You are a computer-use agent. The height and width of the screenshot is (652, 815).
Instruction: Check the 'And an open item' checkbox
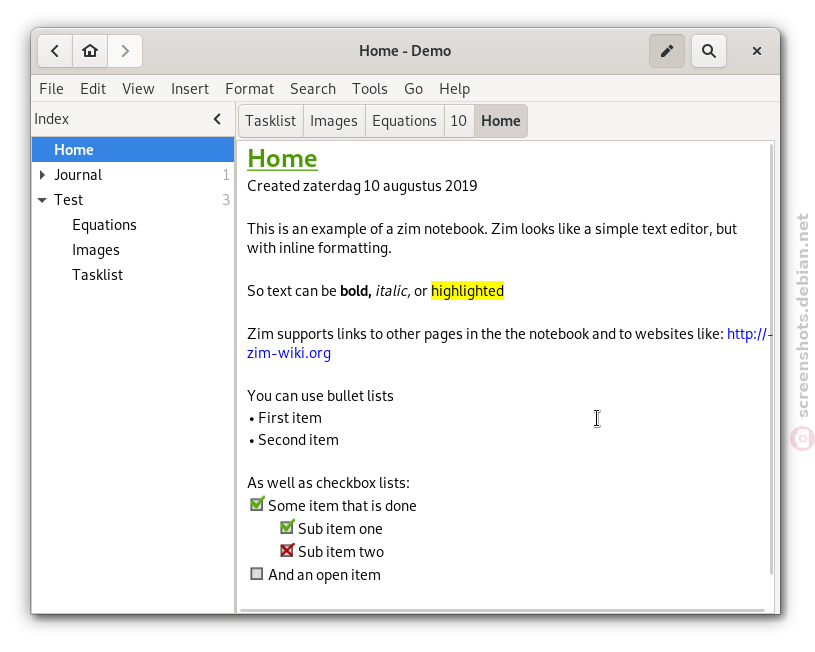coord(257,573)
